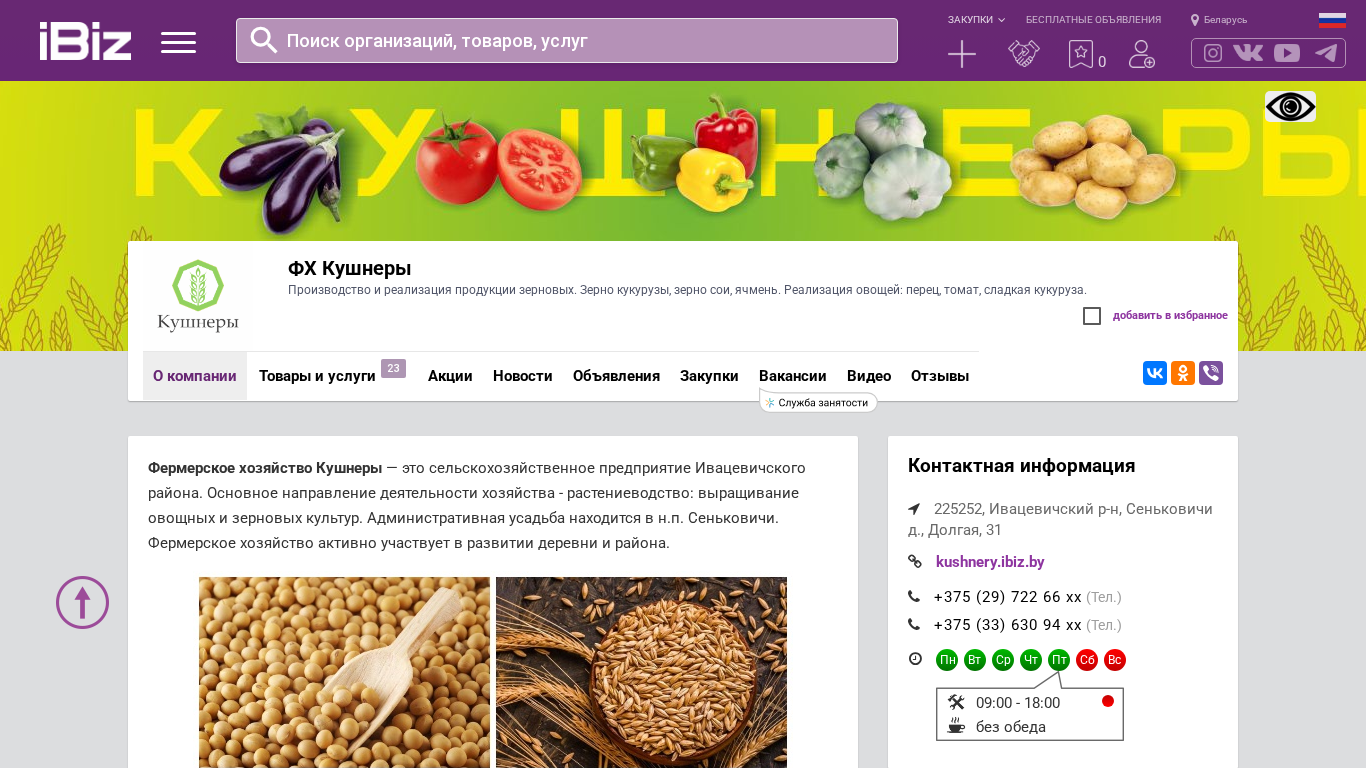Open the soybeans photo thumbnail
This screenshot has width=1366, height=768.
pos(344,672)
